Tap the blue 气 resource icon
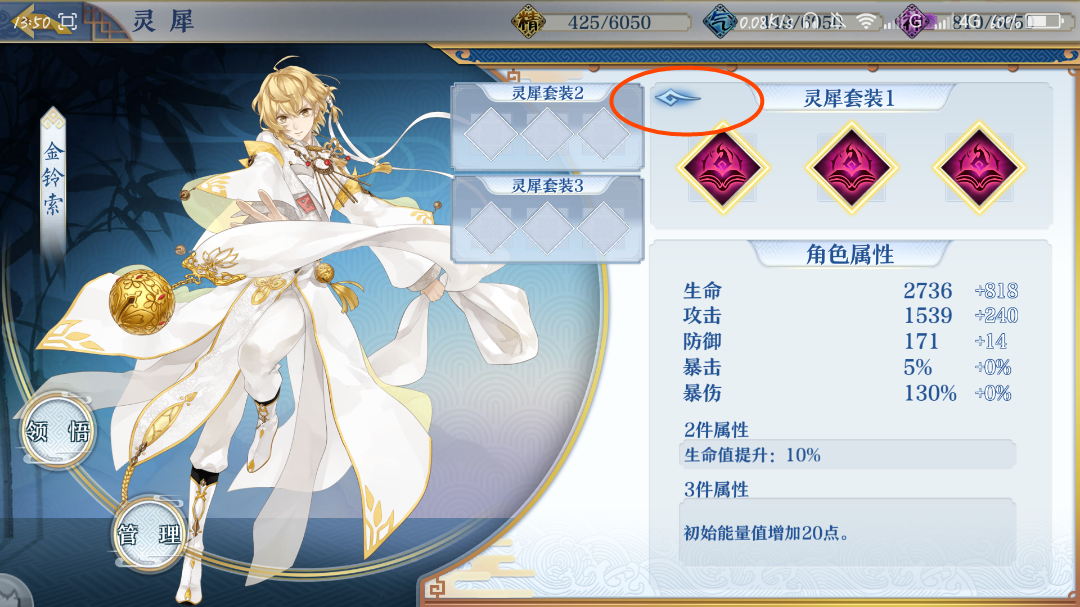 (x=720, y=21)
